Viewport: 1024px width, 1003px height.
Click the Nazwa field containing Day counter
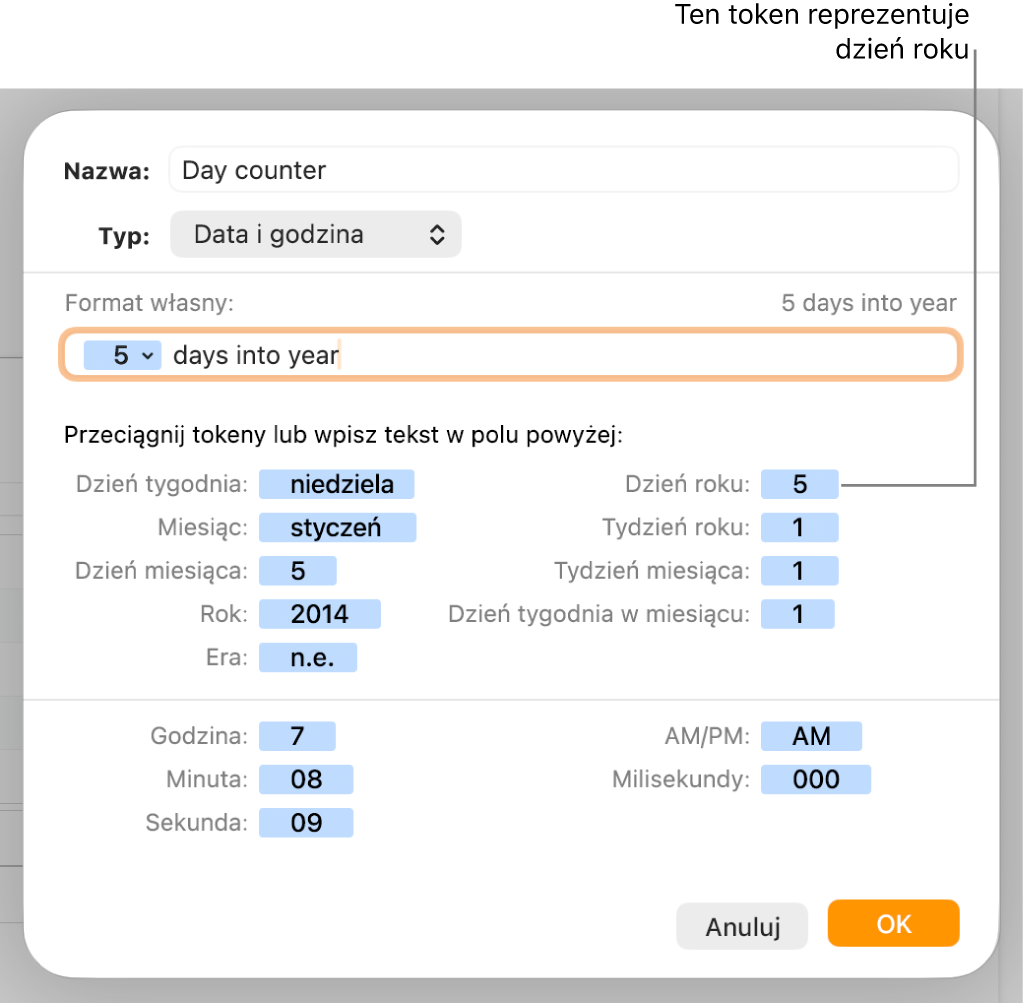pos(564,170)
